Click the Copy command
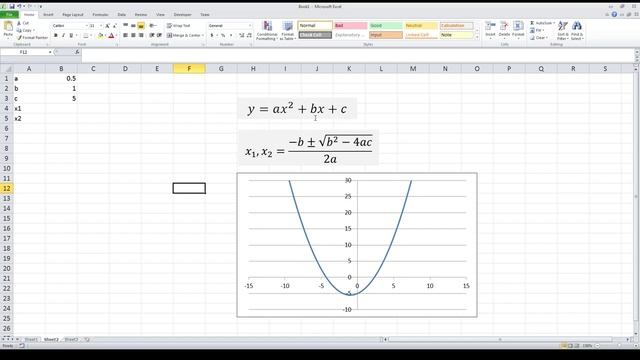 (x=25, y=31)
